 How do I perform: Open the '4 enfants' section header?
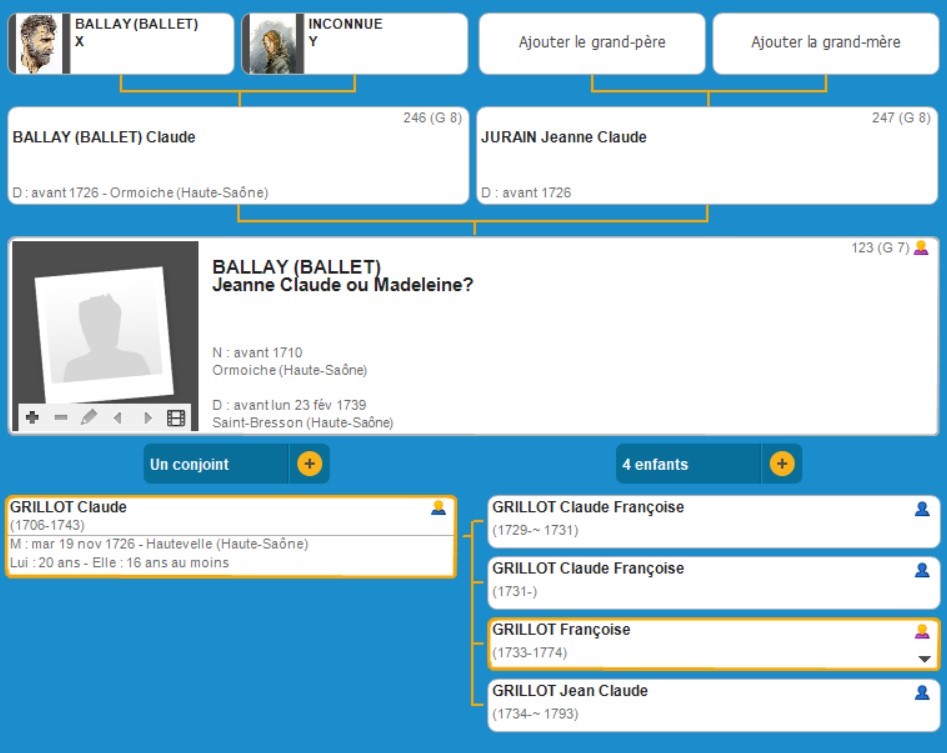tap(690, 464)
